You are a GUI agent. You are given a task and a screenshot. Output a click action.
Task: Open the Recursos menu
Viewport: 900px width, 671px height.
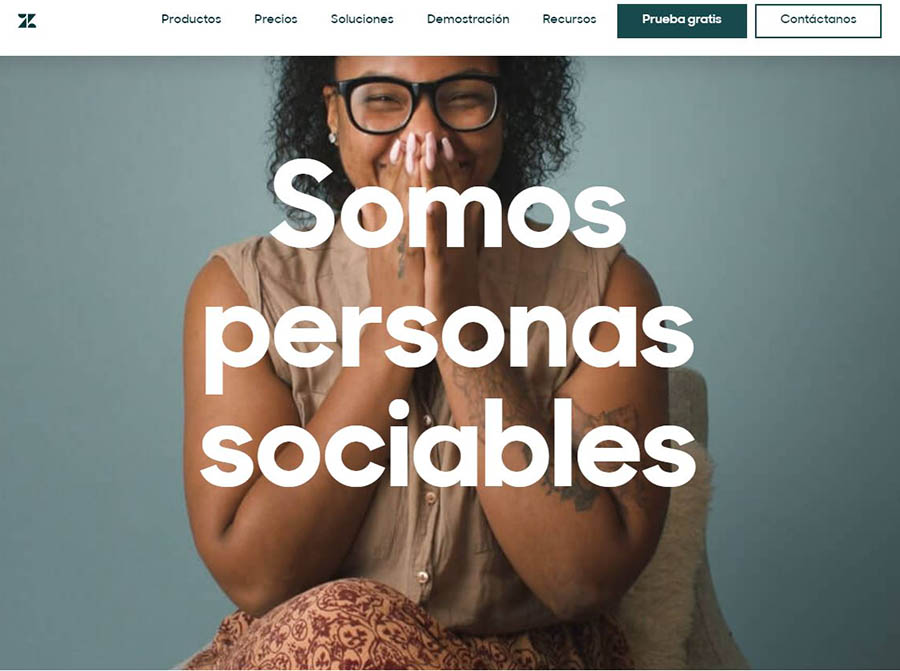[569, 19]
